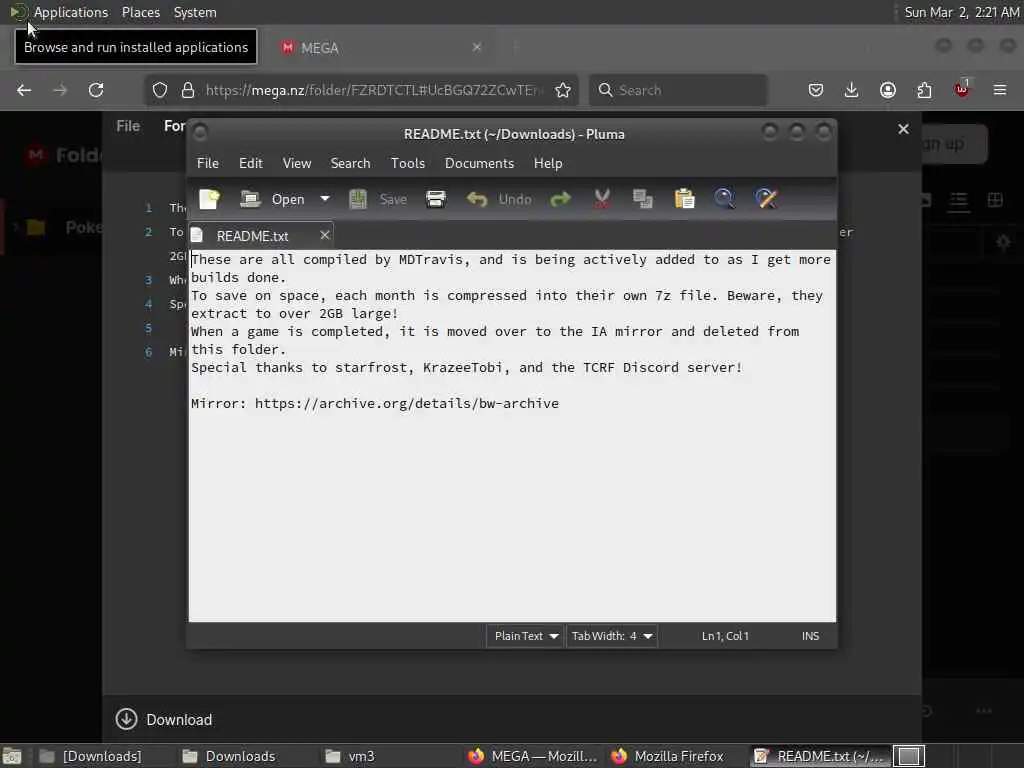Click the Save to Pocket icon
Screen dimensions: 1024x768
click(x=816, y=90)
